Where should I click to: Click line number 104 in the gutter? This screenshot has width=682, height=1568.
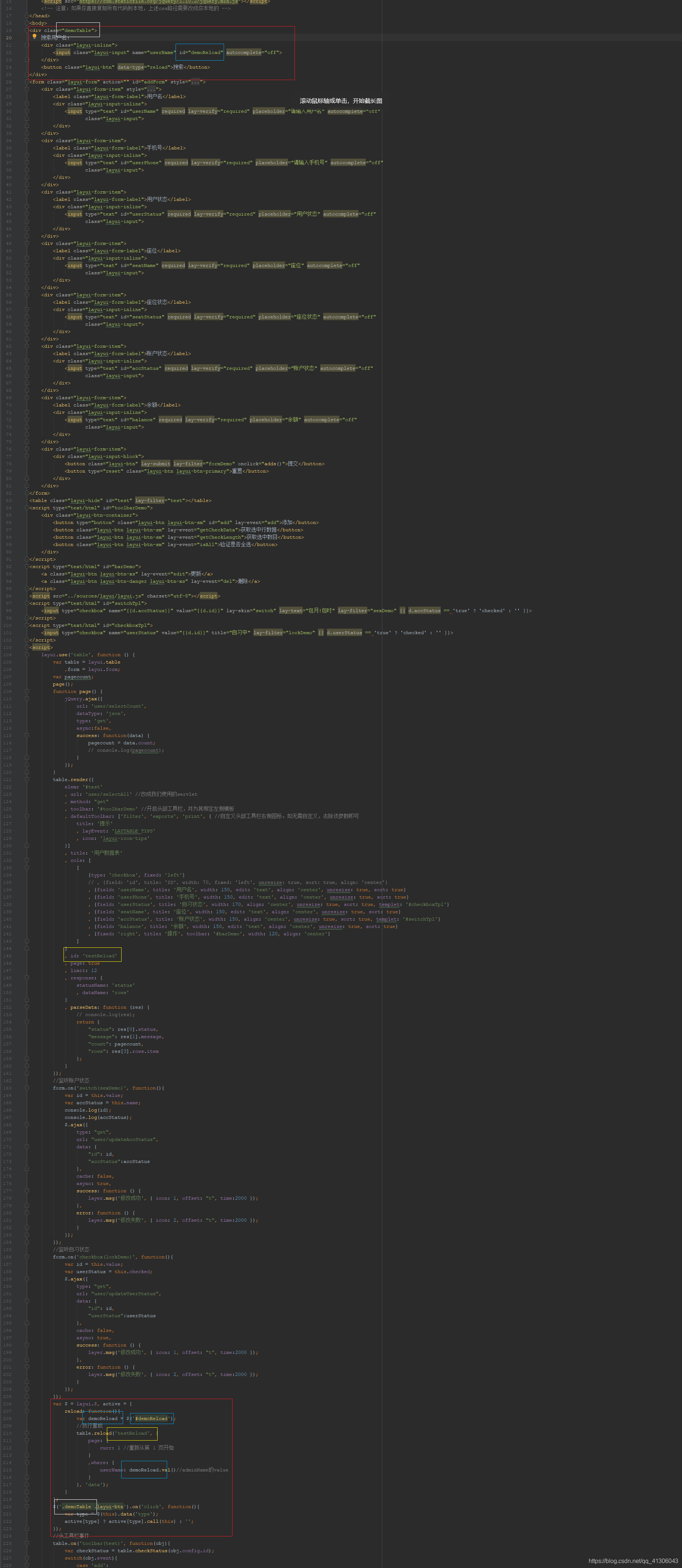pos(7,655)
